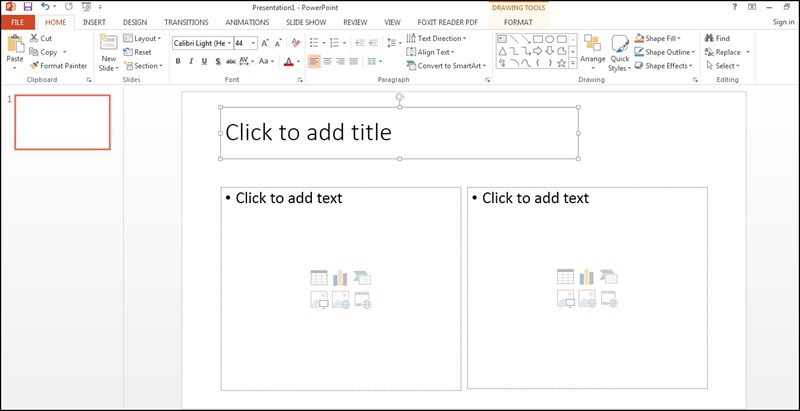
Task: Click the Cut scissors icon
Action: (x=33, y=38)
